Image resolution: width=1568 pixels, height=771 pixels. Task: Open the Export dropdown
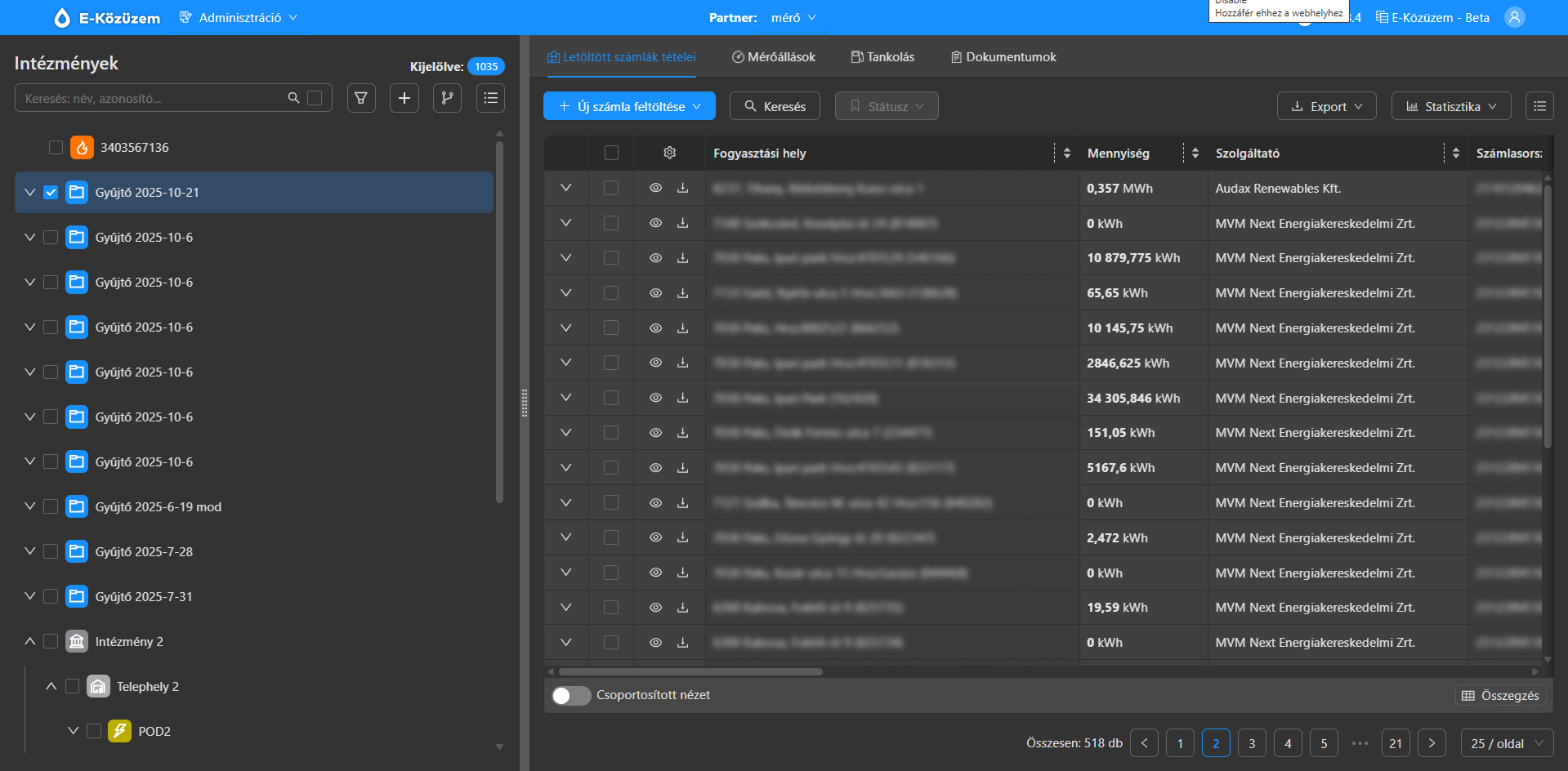pos(1326,106)
